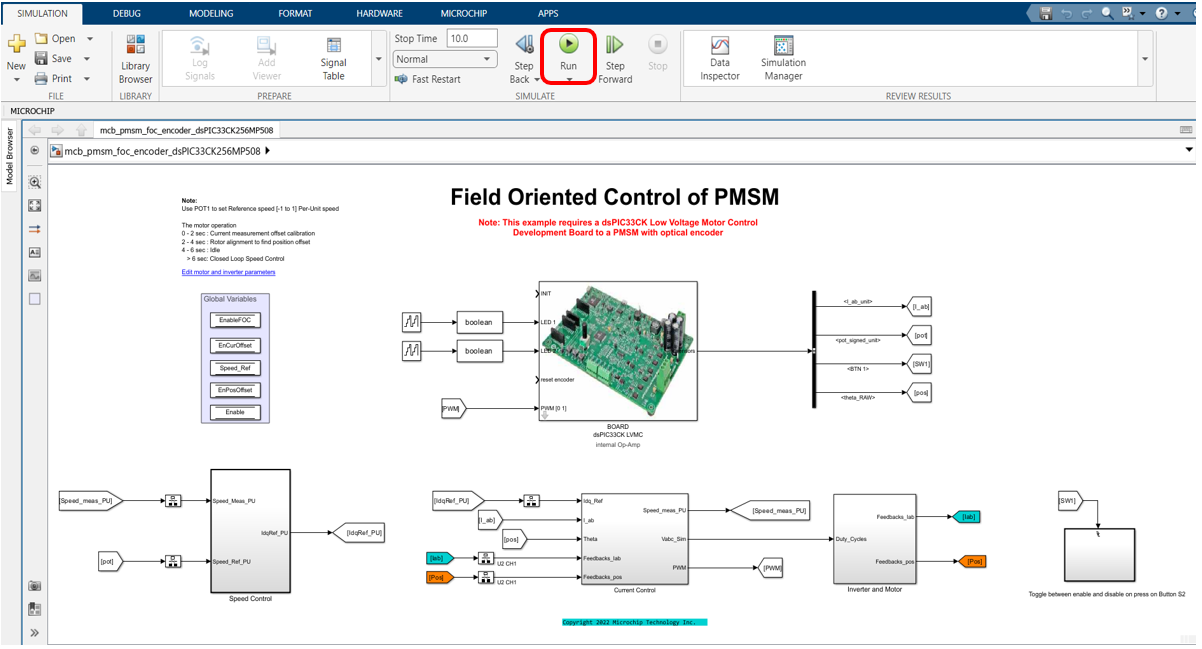This screenshot has height=649, width=1202.
Task: Click the Open folder button
Action: tap(56, 39)
